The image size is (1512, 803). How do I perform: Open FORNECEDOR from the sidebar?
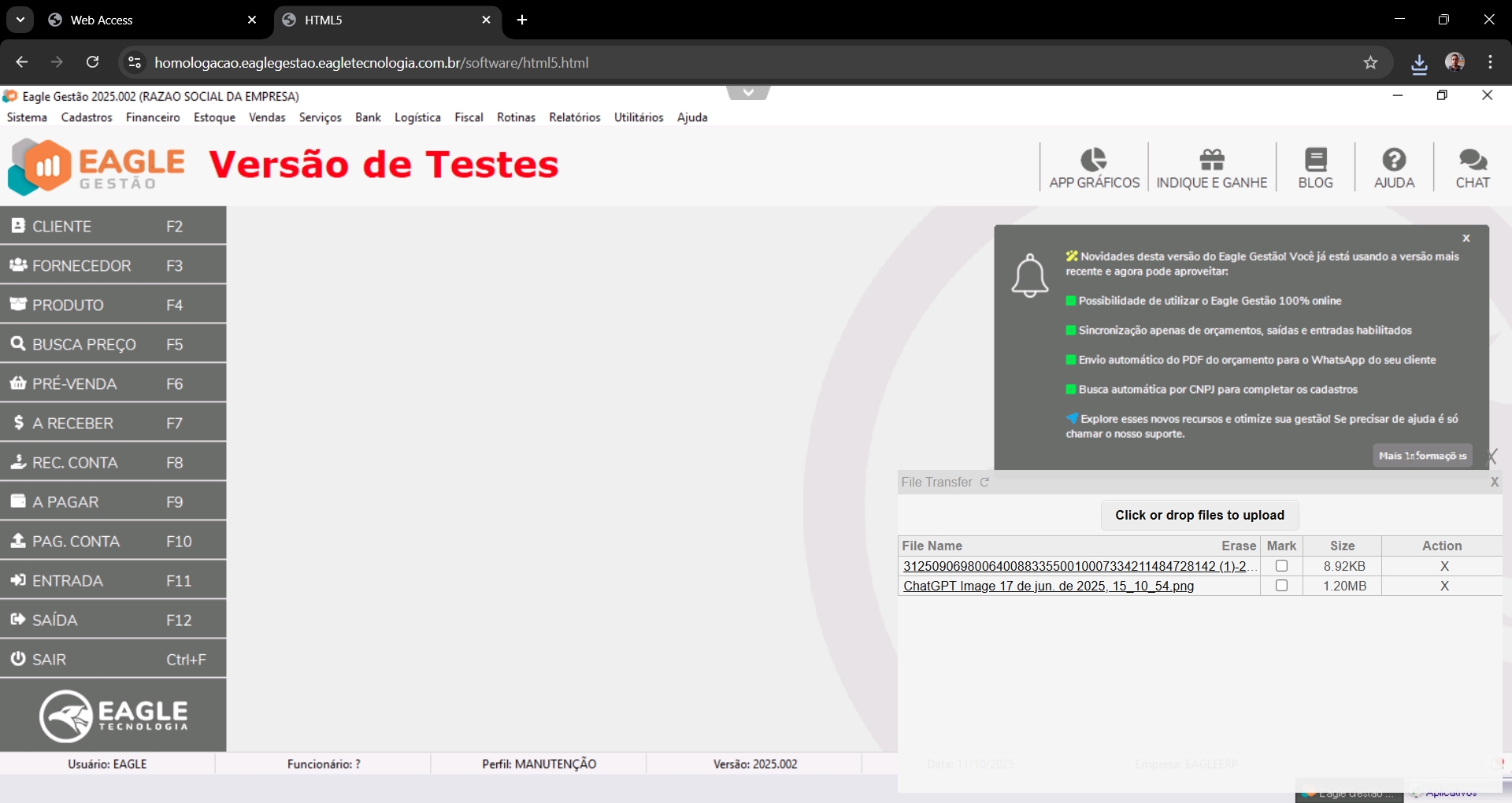113,265
